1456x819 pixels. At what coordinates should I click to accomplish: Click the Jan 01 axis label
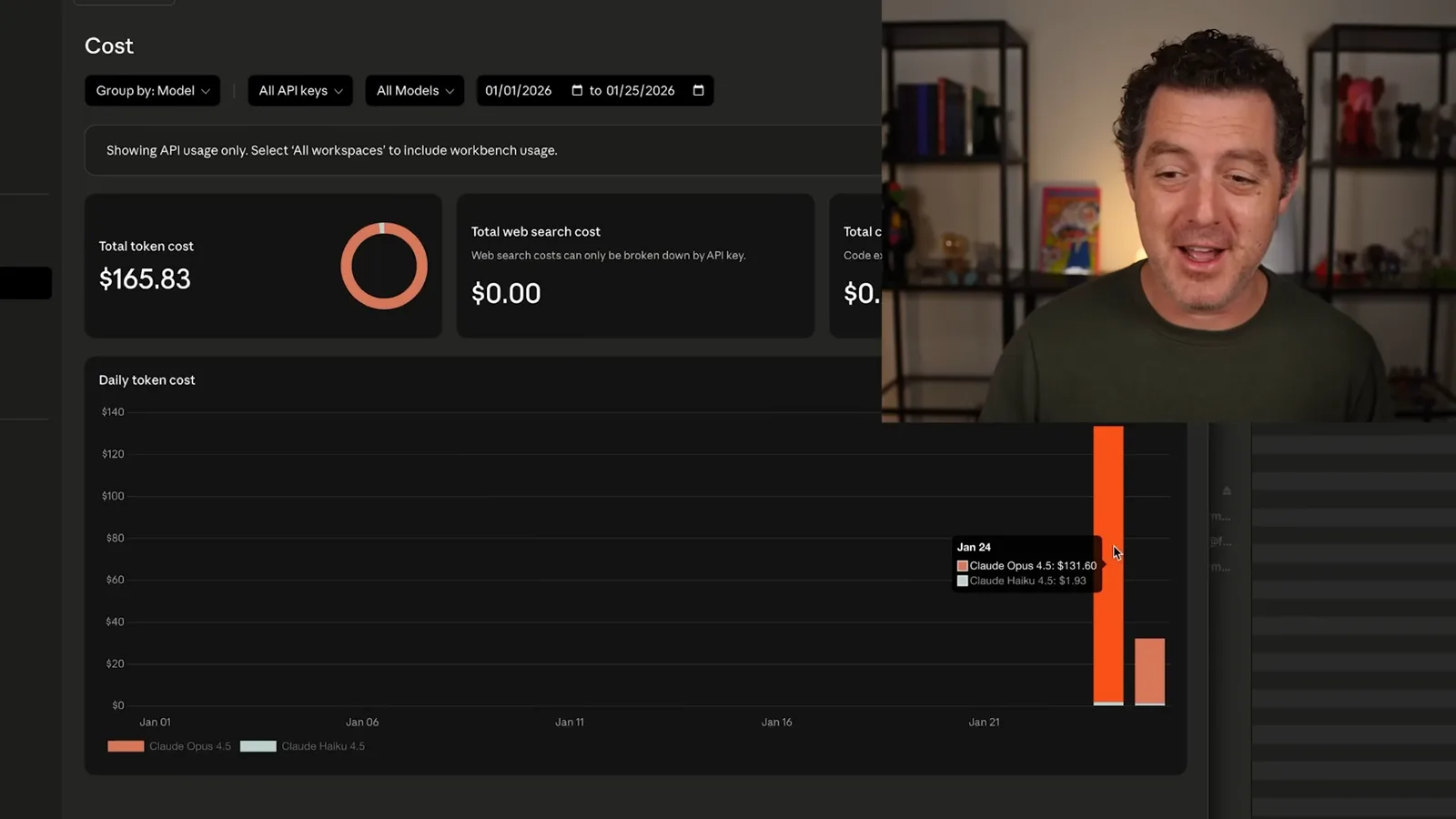coord(155,722)
